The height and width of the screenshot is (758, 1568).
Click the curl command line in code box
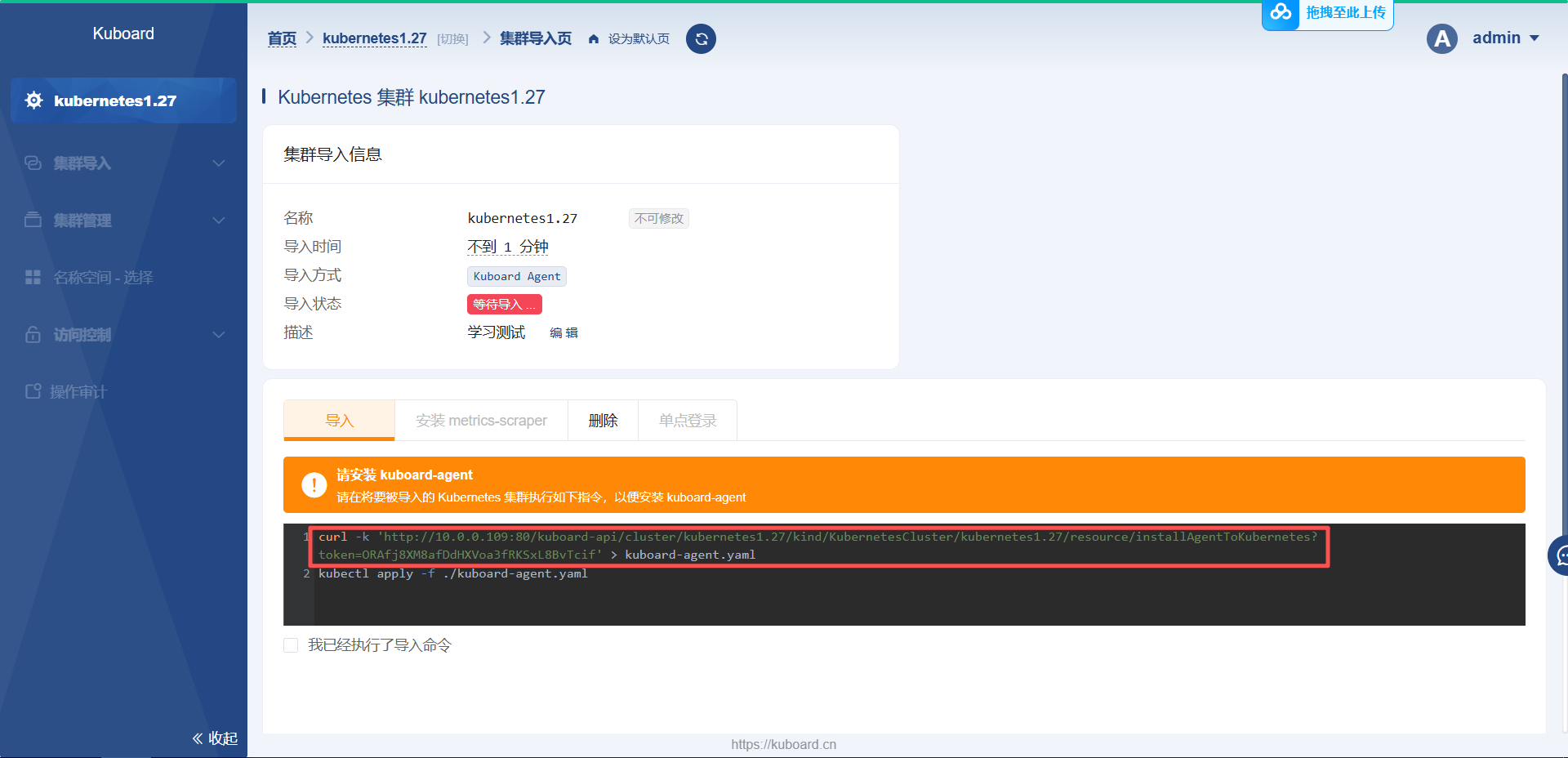click(x=818, y=546)
